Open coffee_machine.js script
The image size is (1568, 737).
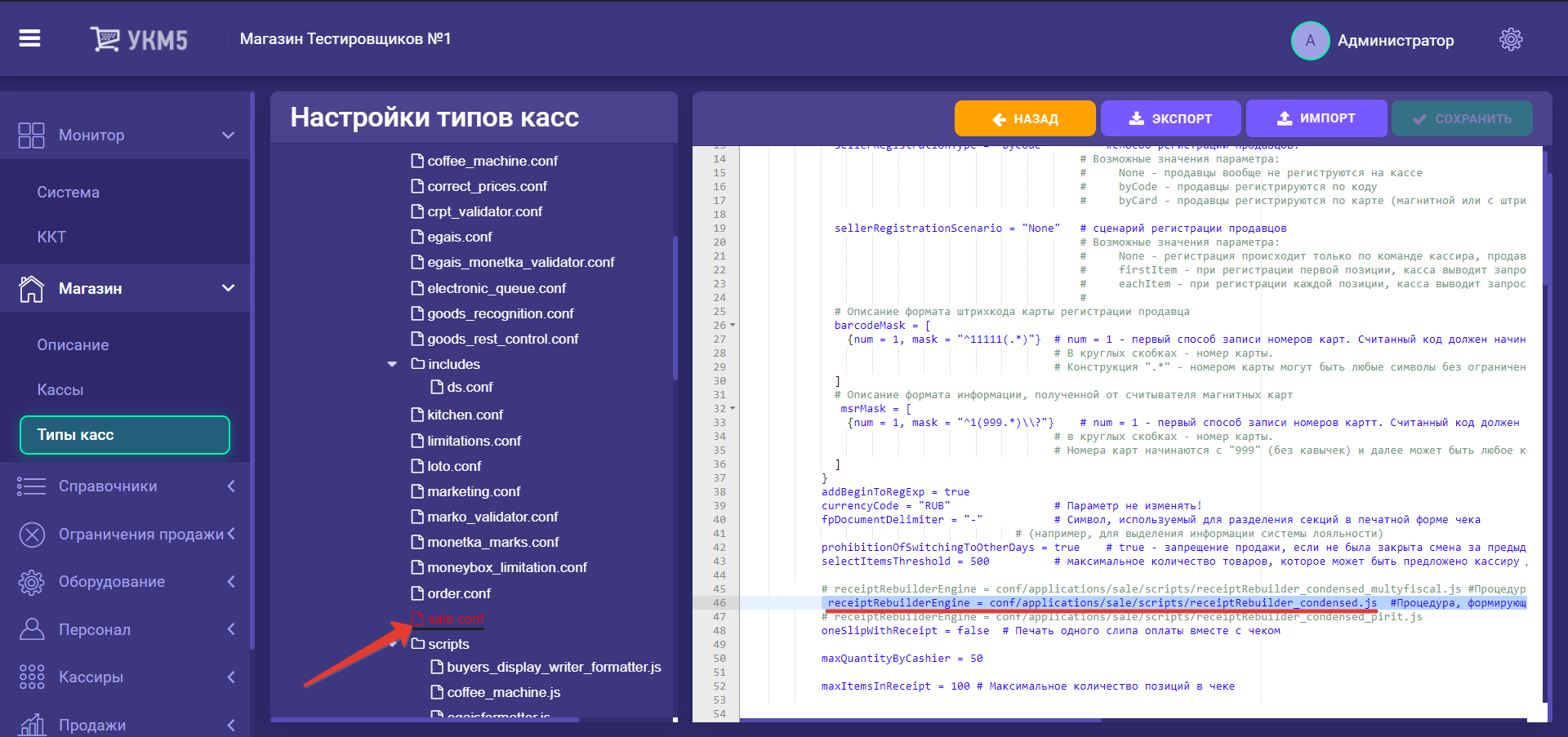[x=503, y=692]
